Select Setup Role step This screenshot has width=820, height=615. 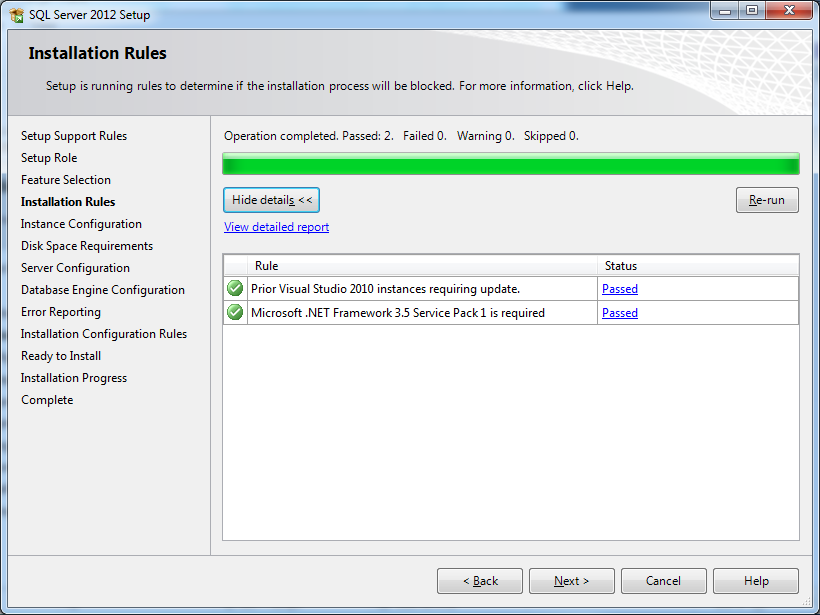click(49, 158)
